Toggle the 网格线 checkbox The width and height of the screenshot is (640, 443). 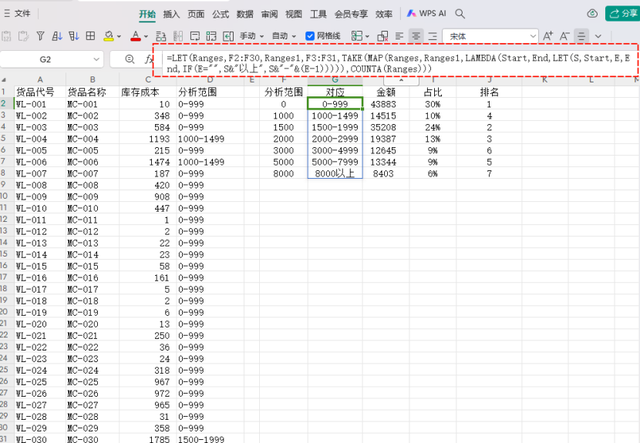(x=310, y=36)
